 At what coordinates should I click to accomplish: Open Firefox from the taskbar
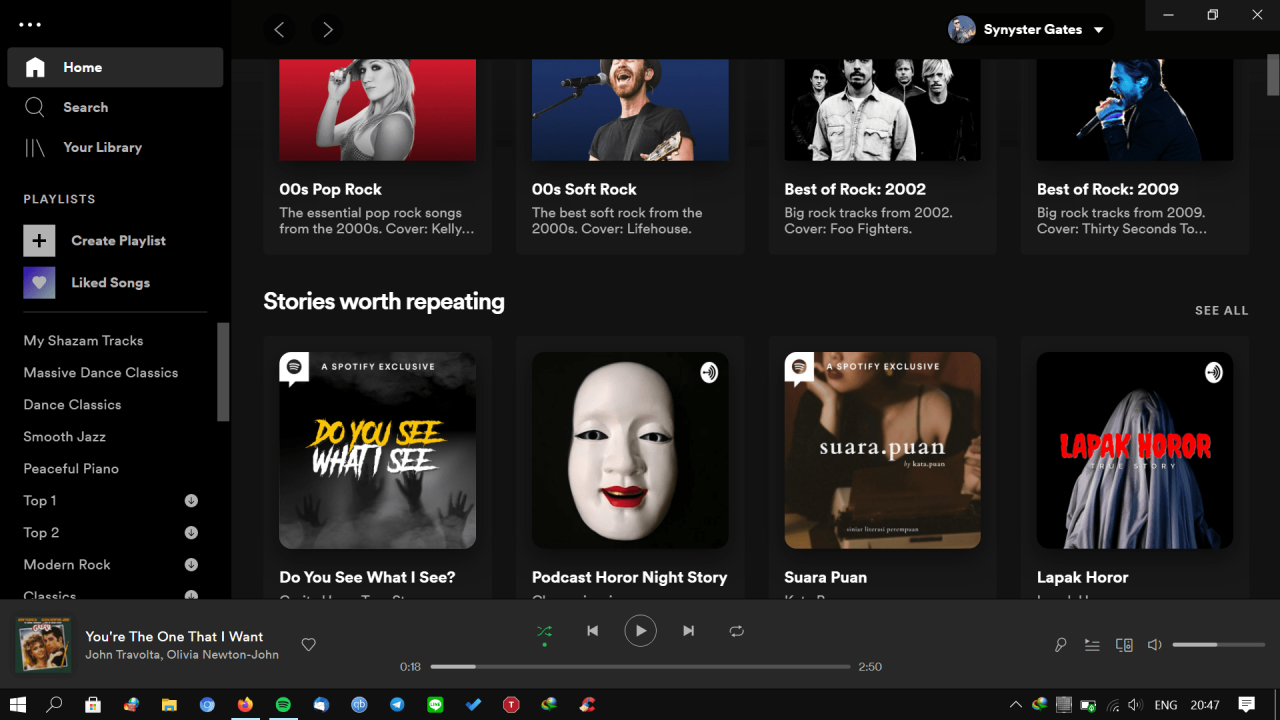pos(245,704)
